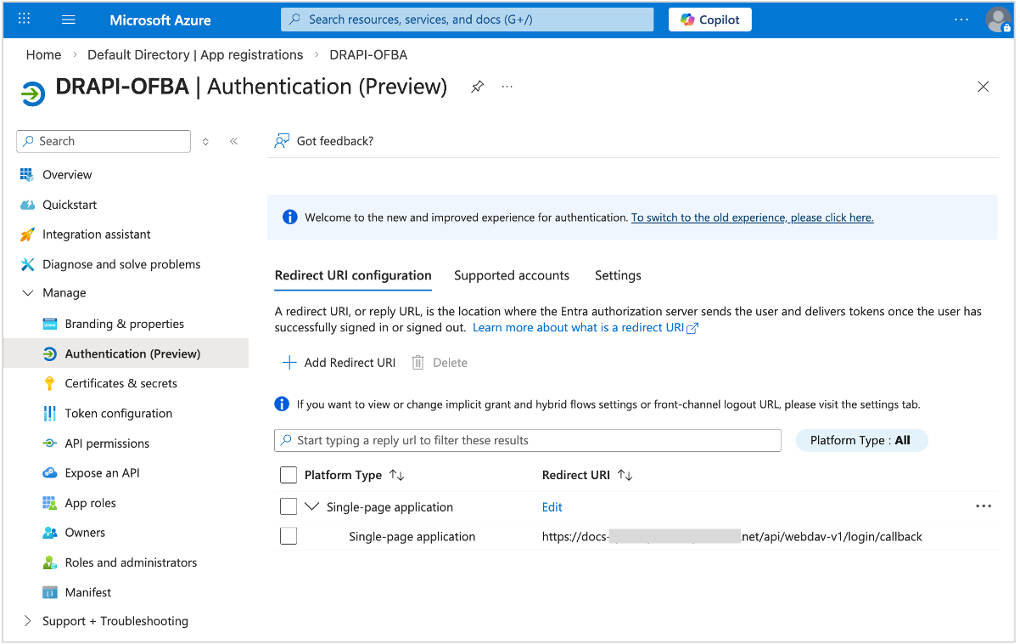This screenshot has width=1020, height=644.
Task: Switch to the Supported accounts tab
Action: [511, 275]
